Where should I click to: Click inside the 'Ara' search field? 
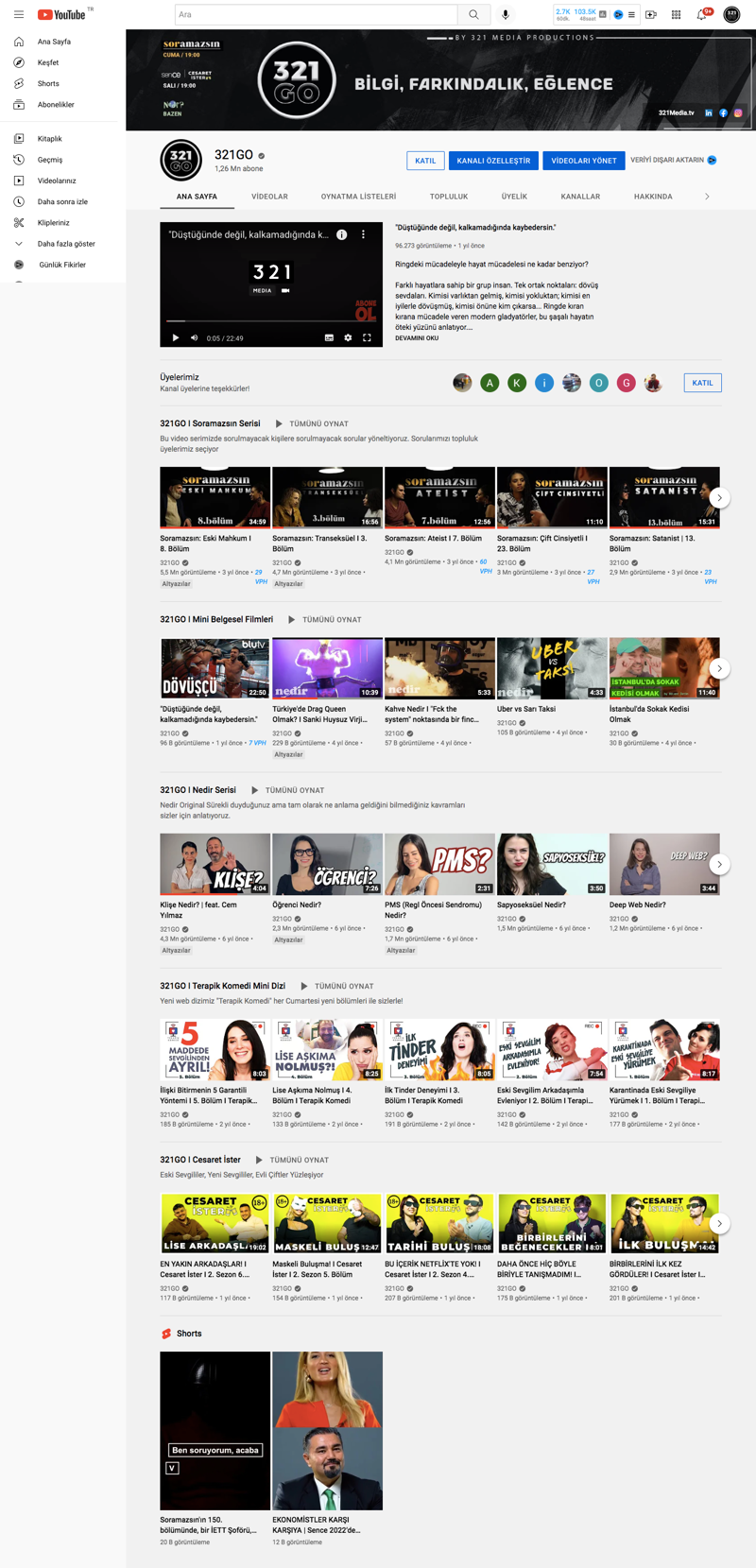(x=317, y=14)
